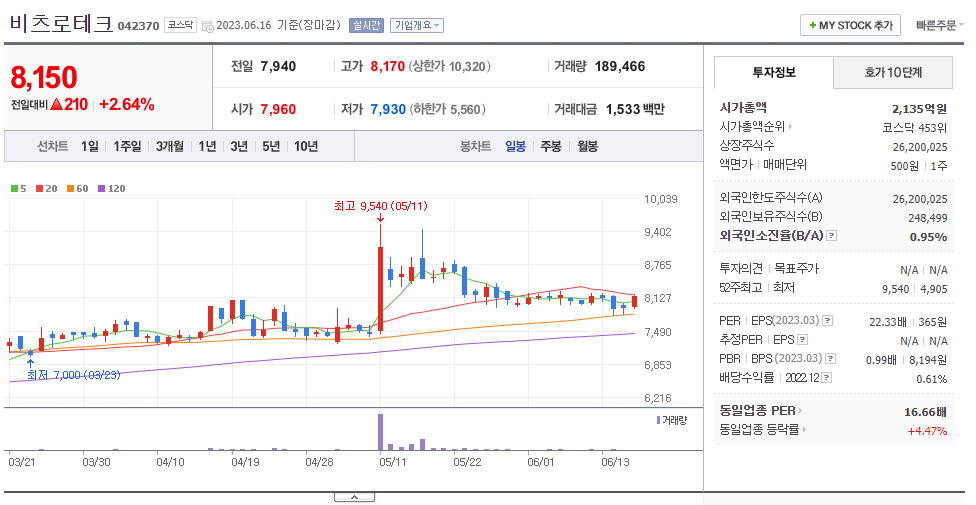The height and width of the screenshot is (505, 976).
Task: Click the 배당수익률 value 0.61%
Action: [x=931, y=379]
